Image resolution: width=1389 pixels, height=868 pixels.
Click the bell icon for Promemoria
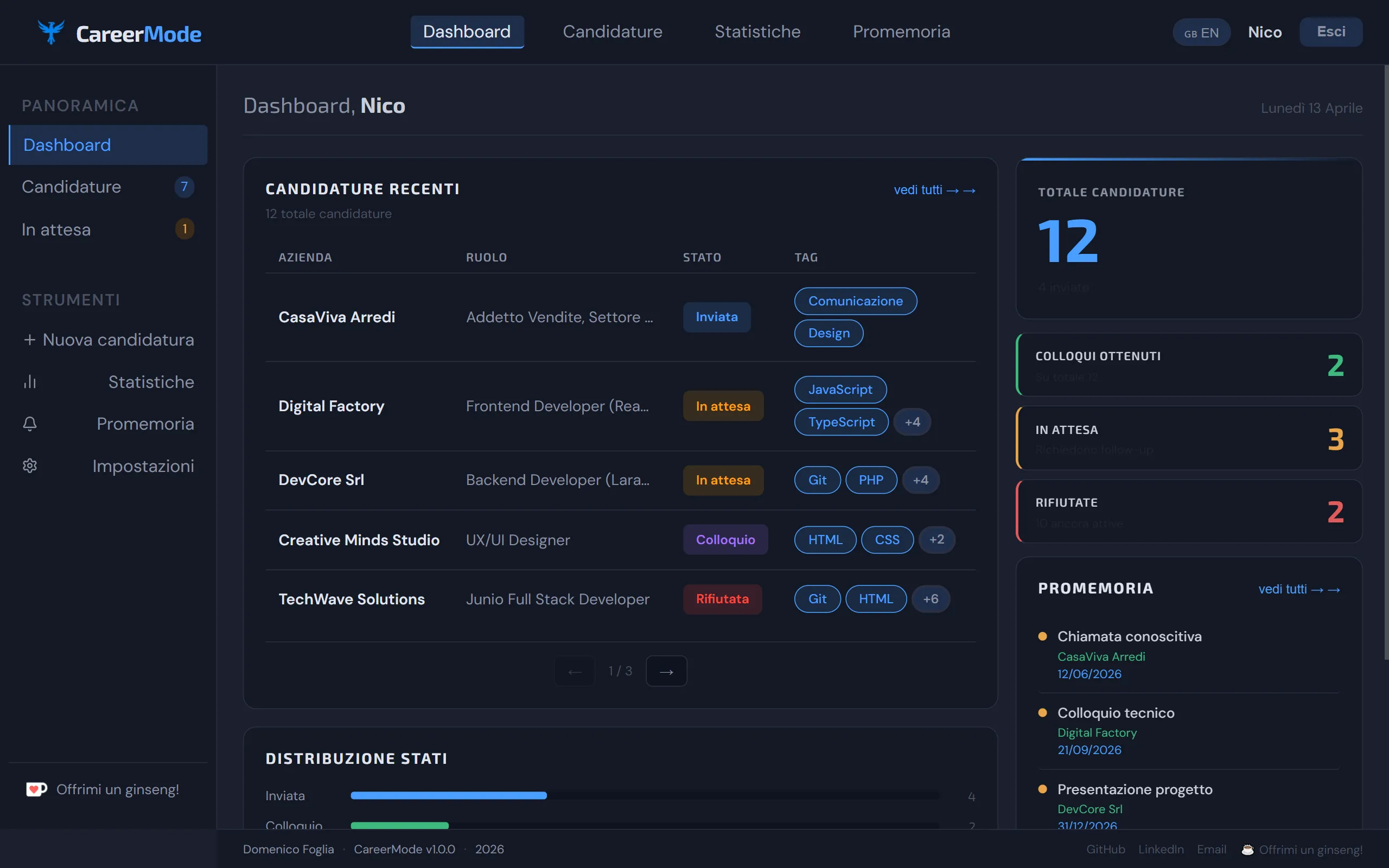(x=30, y=424)
